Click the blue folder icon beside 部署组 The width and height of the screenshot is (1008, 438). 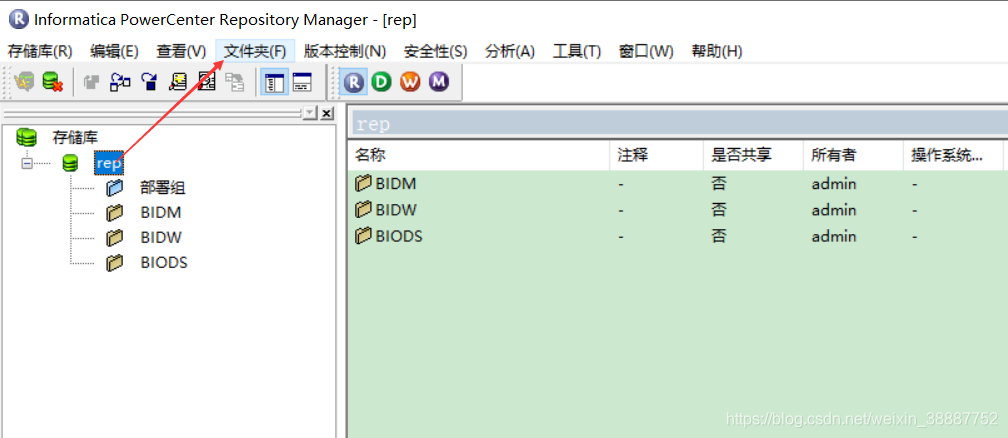114,188
